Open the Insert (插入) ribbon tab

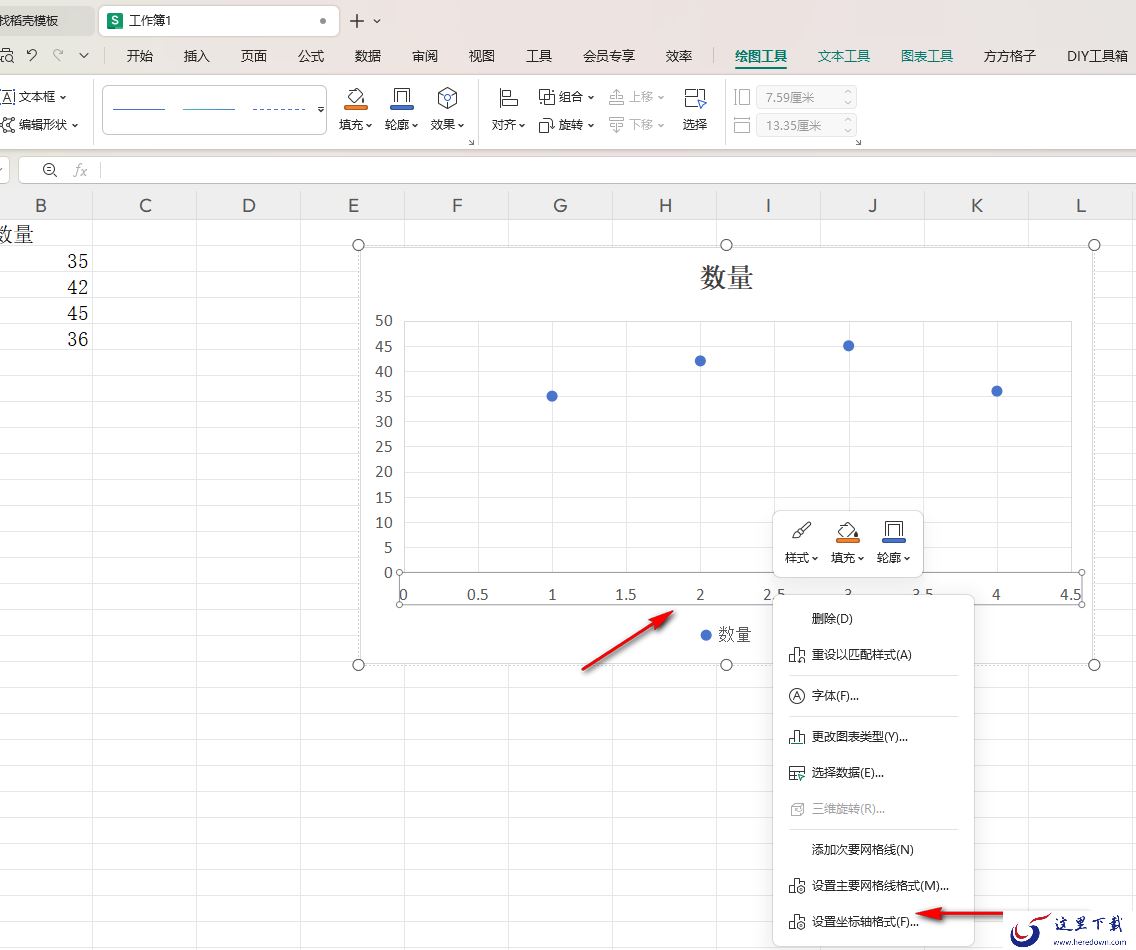(x=196, y=56)
